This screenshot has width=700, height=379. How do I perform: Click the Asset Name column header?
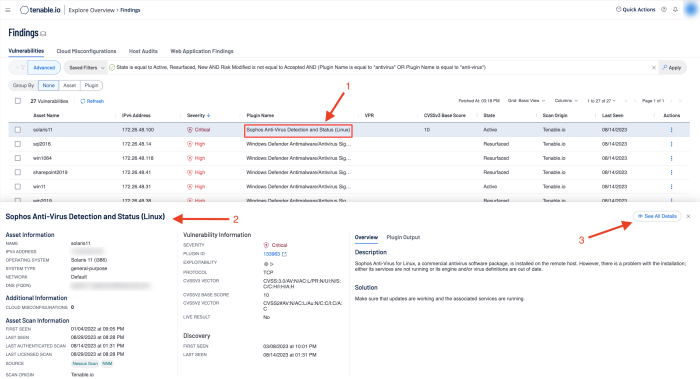click(46, 115)
